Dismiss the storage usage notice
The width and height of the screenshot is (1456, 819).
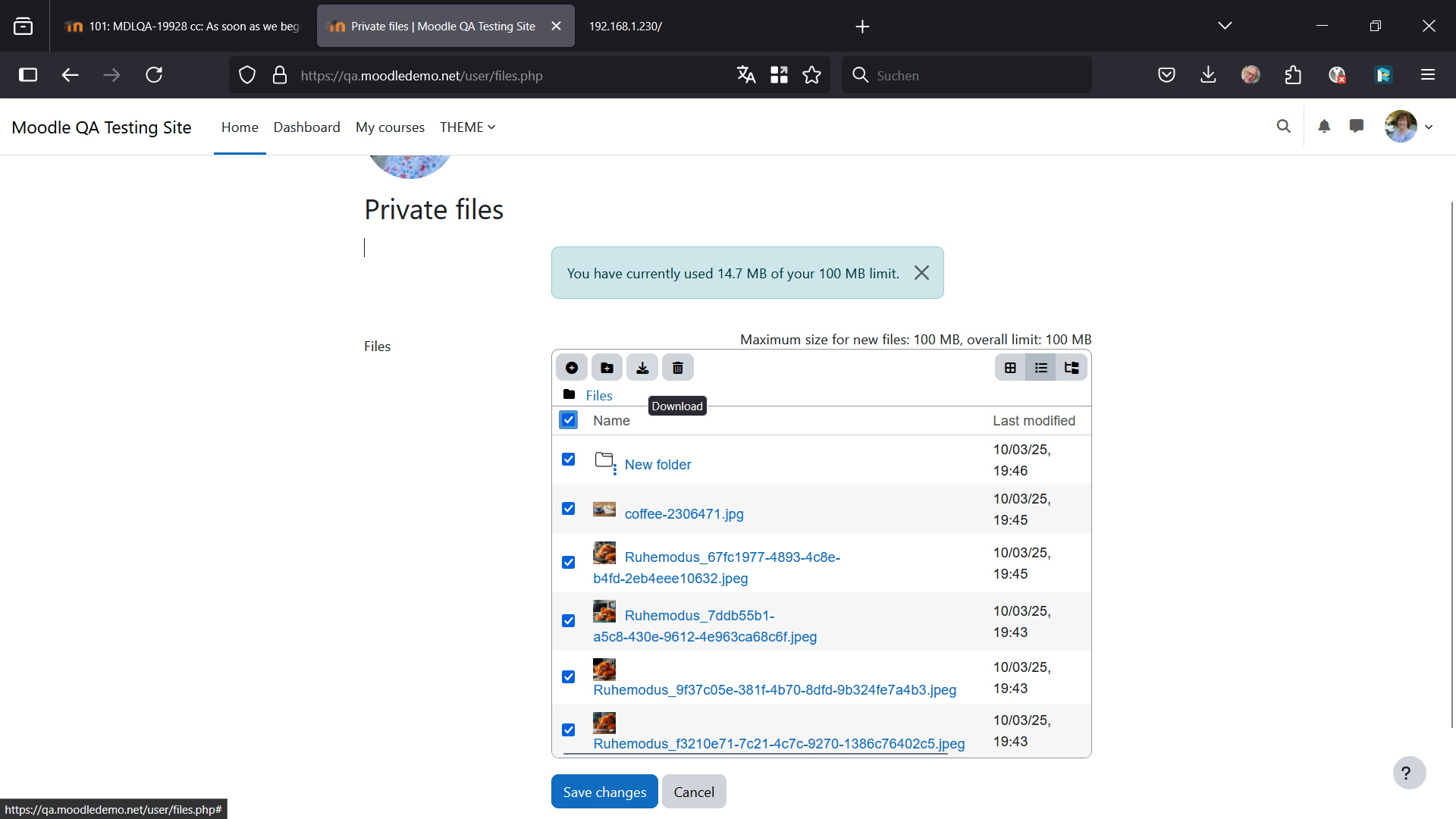921,273
